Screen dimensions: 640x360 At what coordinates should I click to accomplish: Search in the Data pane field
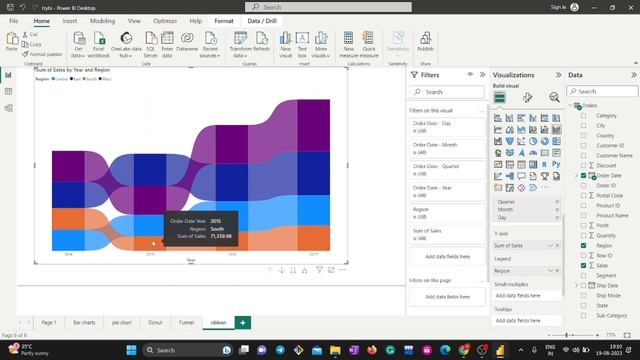click(x=602, y=91)
